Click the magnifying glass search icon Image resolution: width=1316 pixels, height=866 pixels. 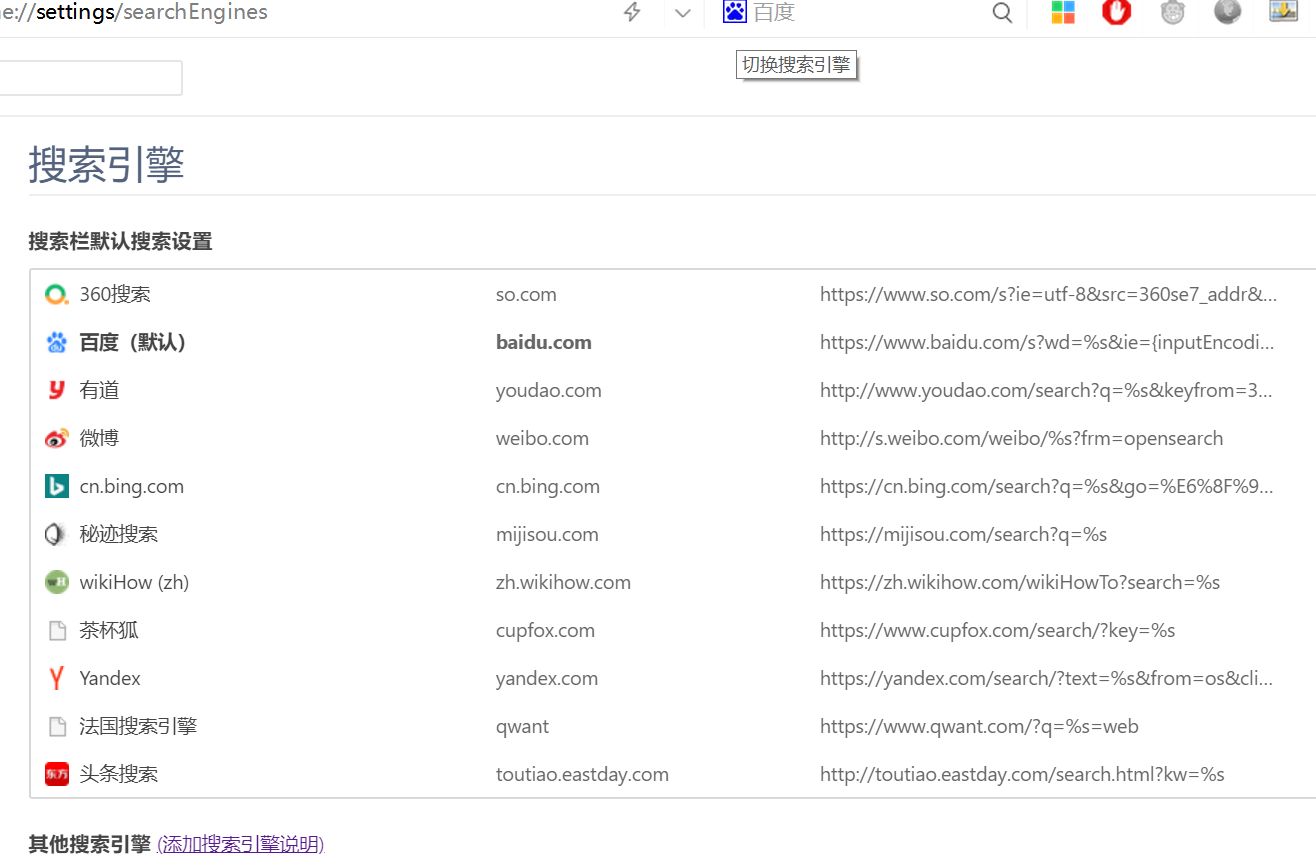1002,13
